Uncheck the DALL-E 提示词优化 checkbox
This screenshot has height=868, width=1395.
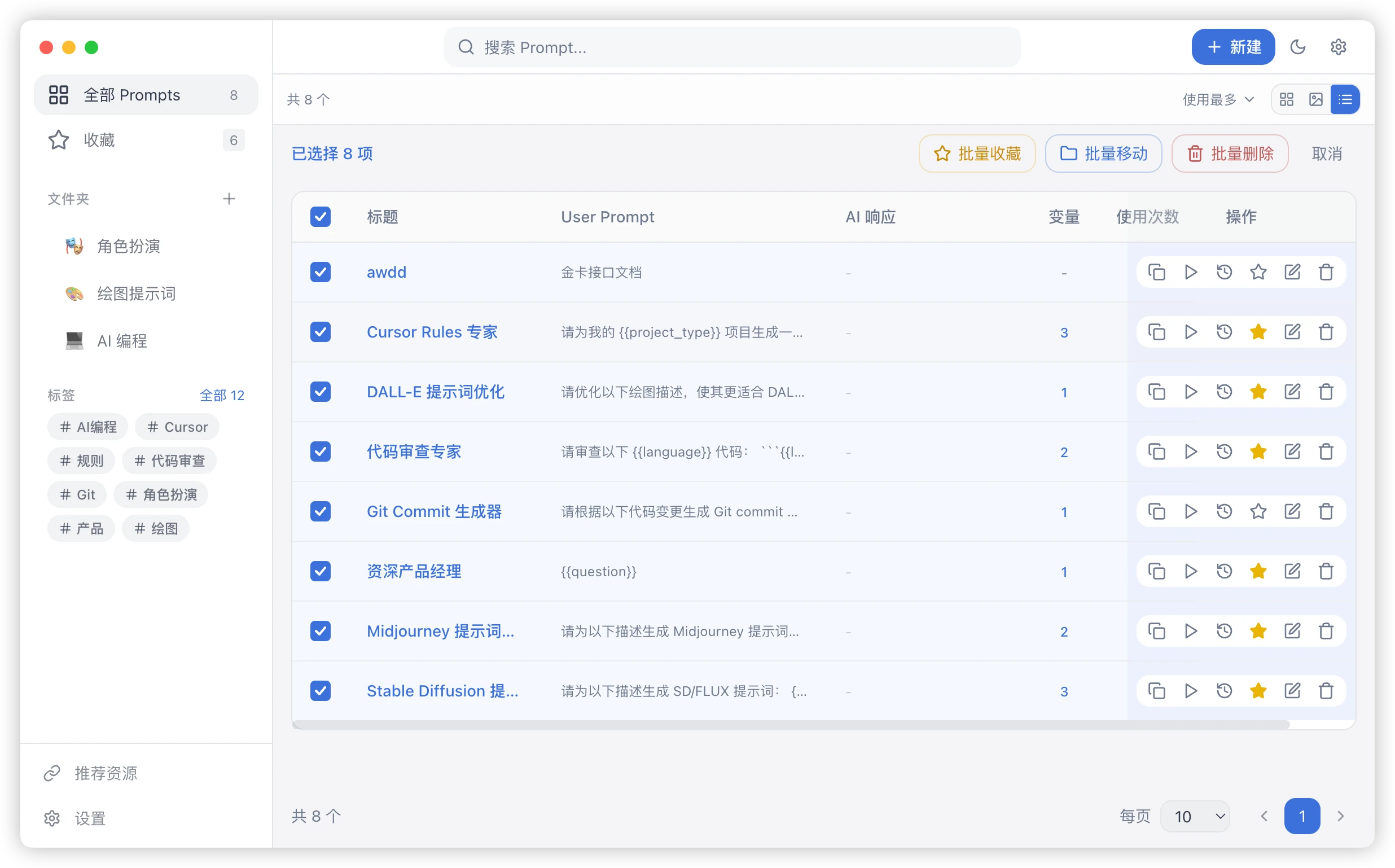tap(320, 392)
